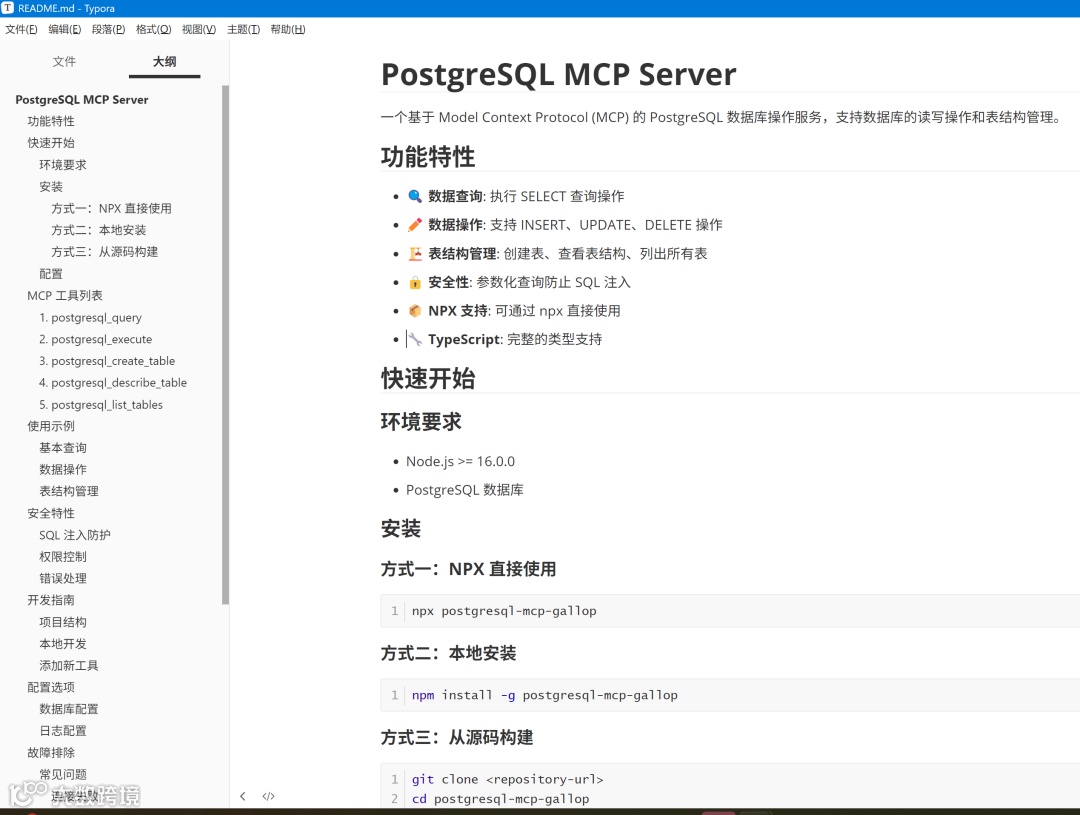Select outline entry 5. postgresql_list_tables

(101, 404)
